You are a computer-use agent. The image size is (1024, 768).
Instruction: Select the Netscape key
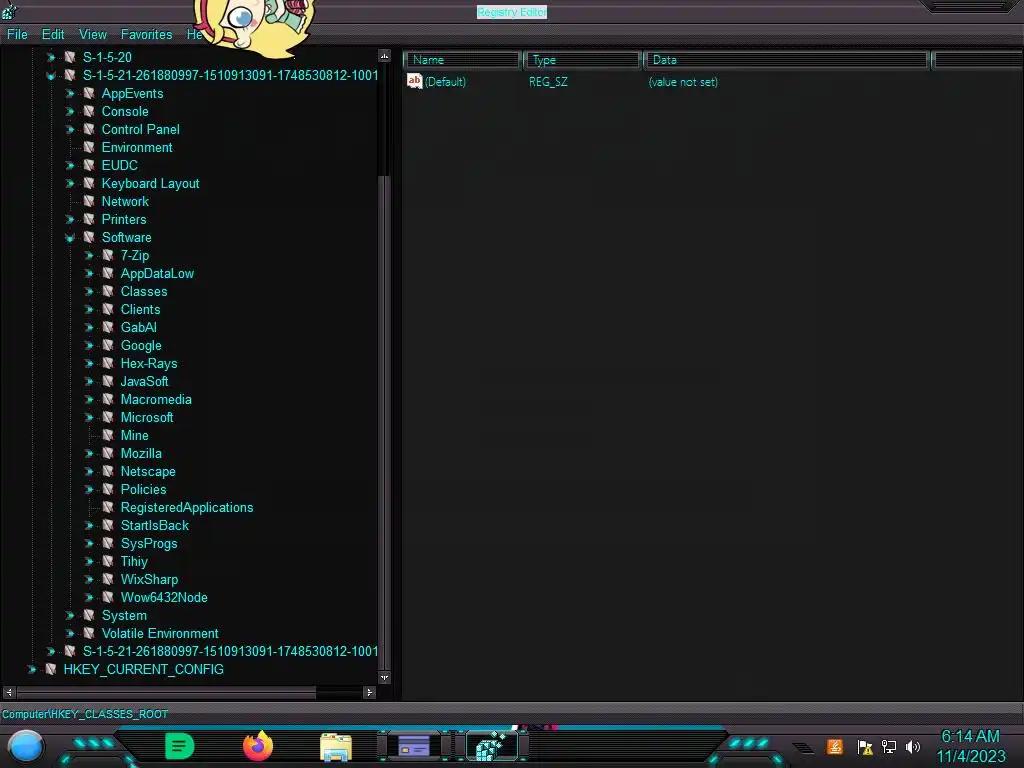click(x=148, y=472)
